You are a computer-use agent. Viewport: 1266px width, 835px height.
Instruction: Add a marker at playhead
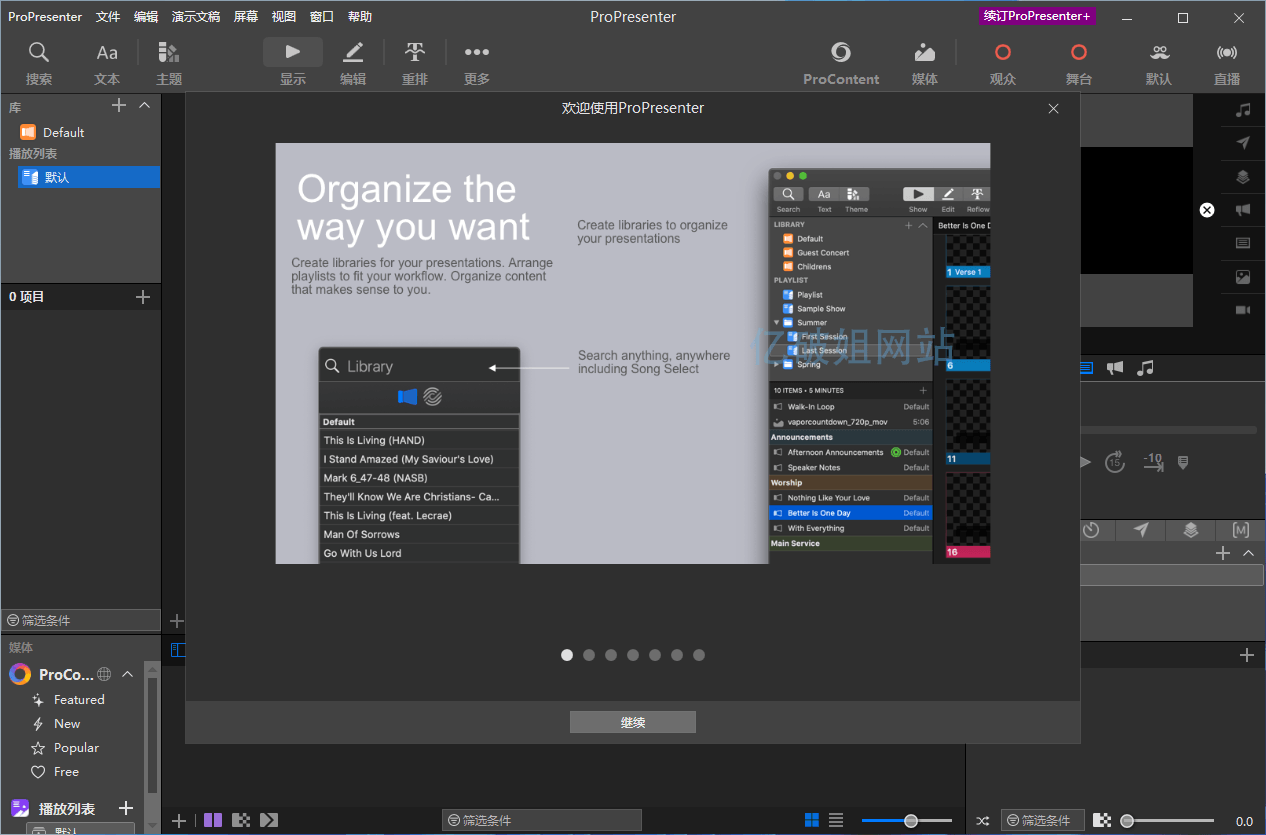click(1183, 462)
